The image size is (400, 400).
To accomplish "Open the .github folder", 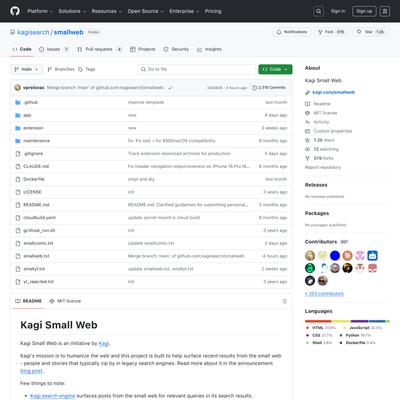I will click(x=30, y=102).
